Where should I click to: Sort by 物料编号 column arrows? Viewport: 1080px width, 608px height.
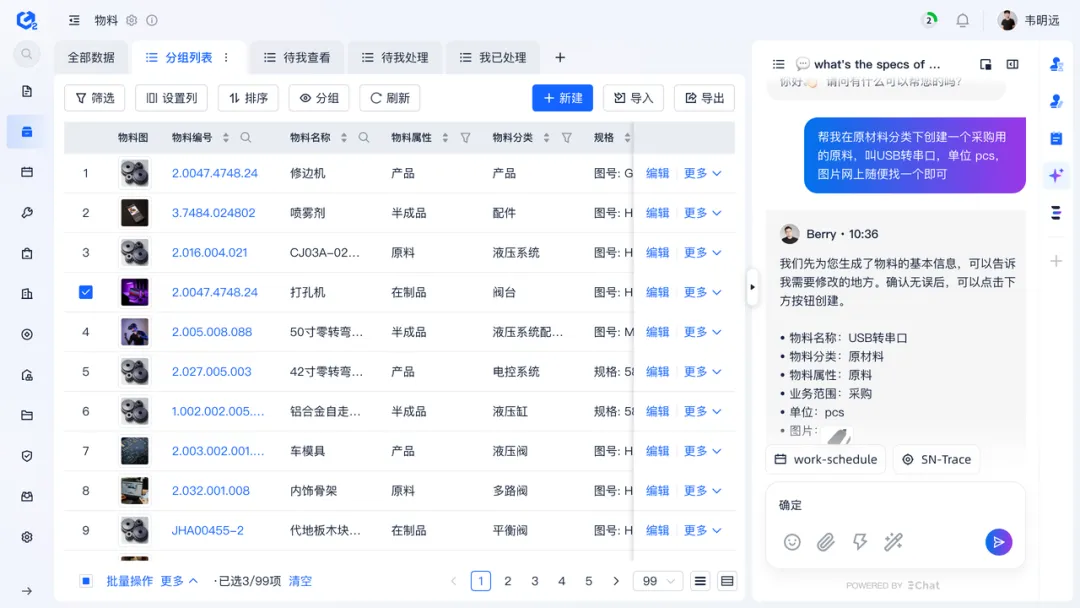coord(225,138)
